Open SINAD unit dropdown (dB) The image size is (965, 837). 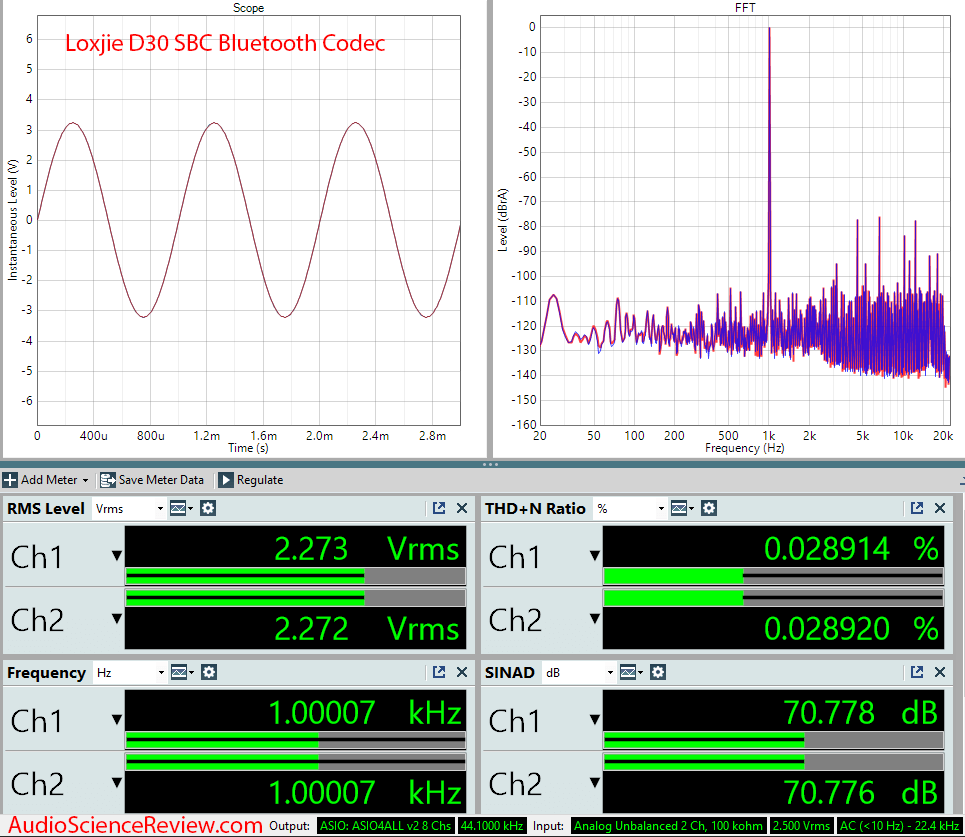tap(579, 673)
